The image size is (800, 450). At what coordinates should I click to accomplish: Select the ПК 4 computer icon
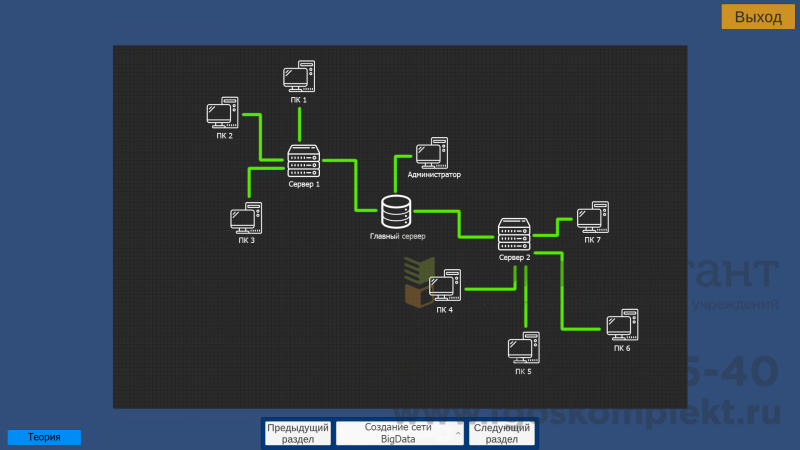[x=444, y=287]
